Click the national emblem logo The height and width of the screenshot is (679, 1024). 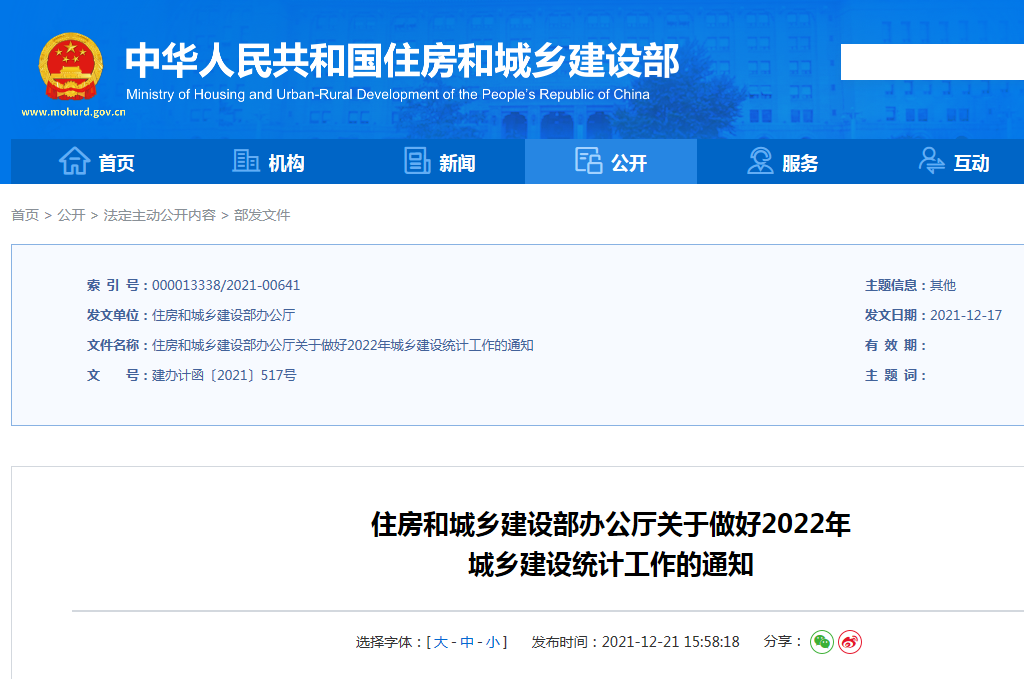click(x=71, y=67)
